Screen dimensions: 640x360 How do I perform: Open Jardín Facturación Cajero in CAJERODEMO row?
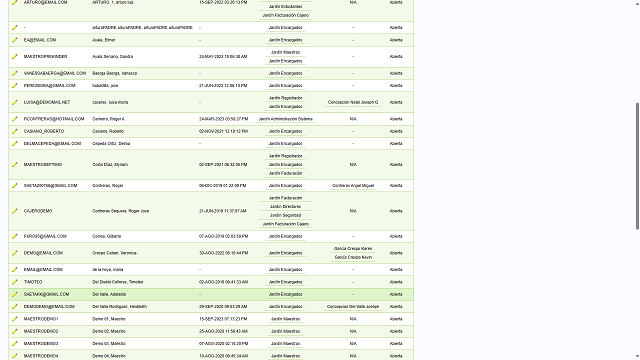pyautogui.click(x=285, y=224)
